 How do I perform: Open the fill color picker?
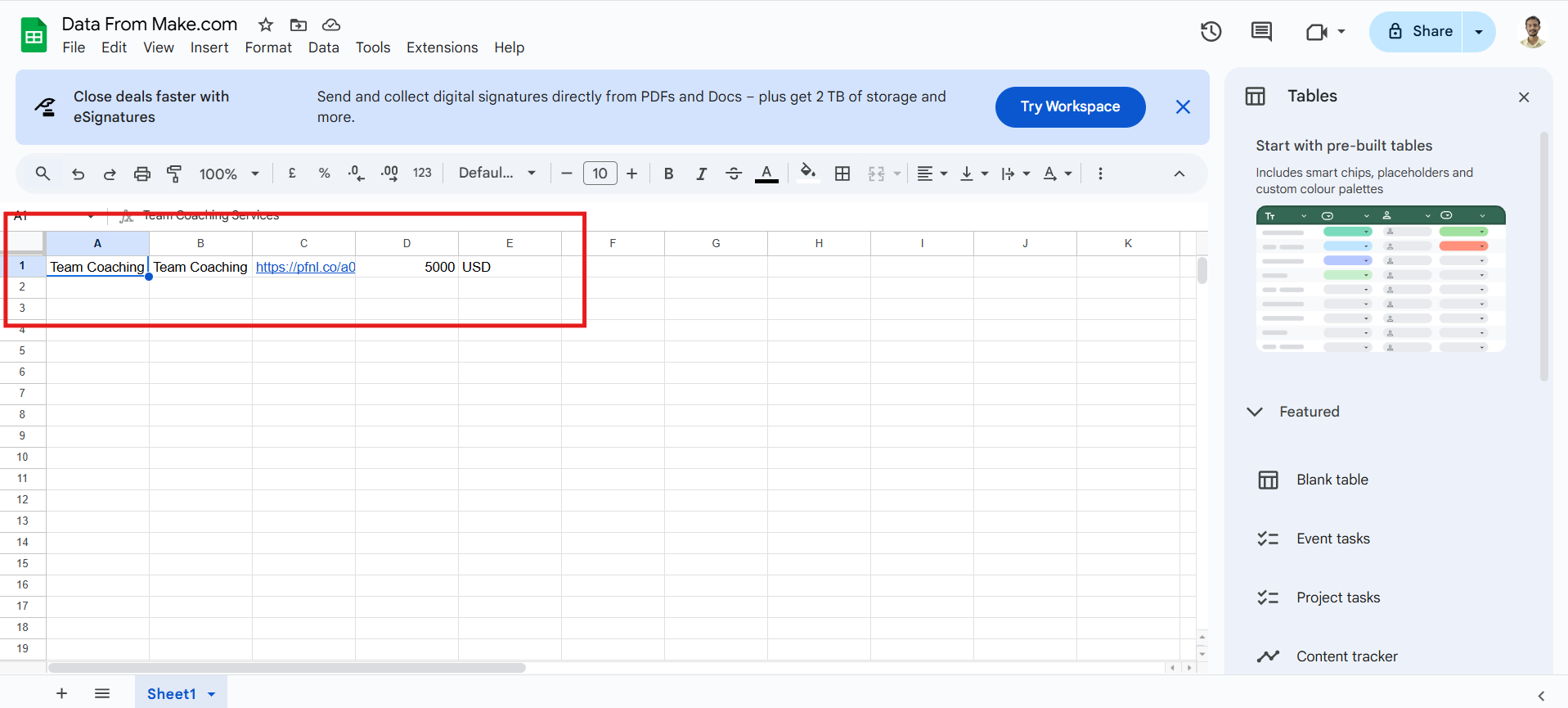808,172
